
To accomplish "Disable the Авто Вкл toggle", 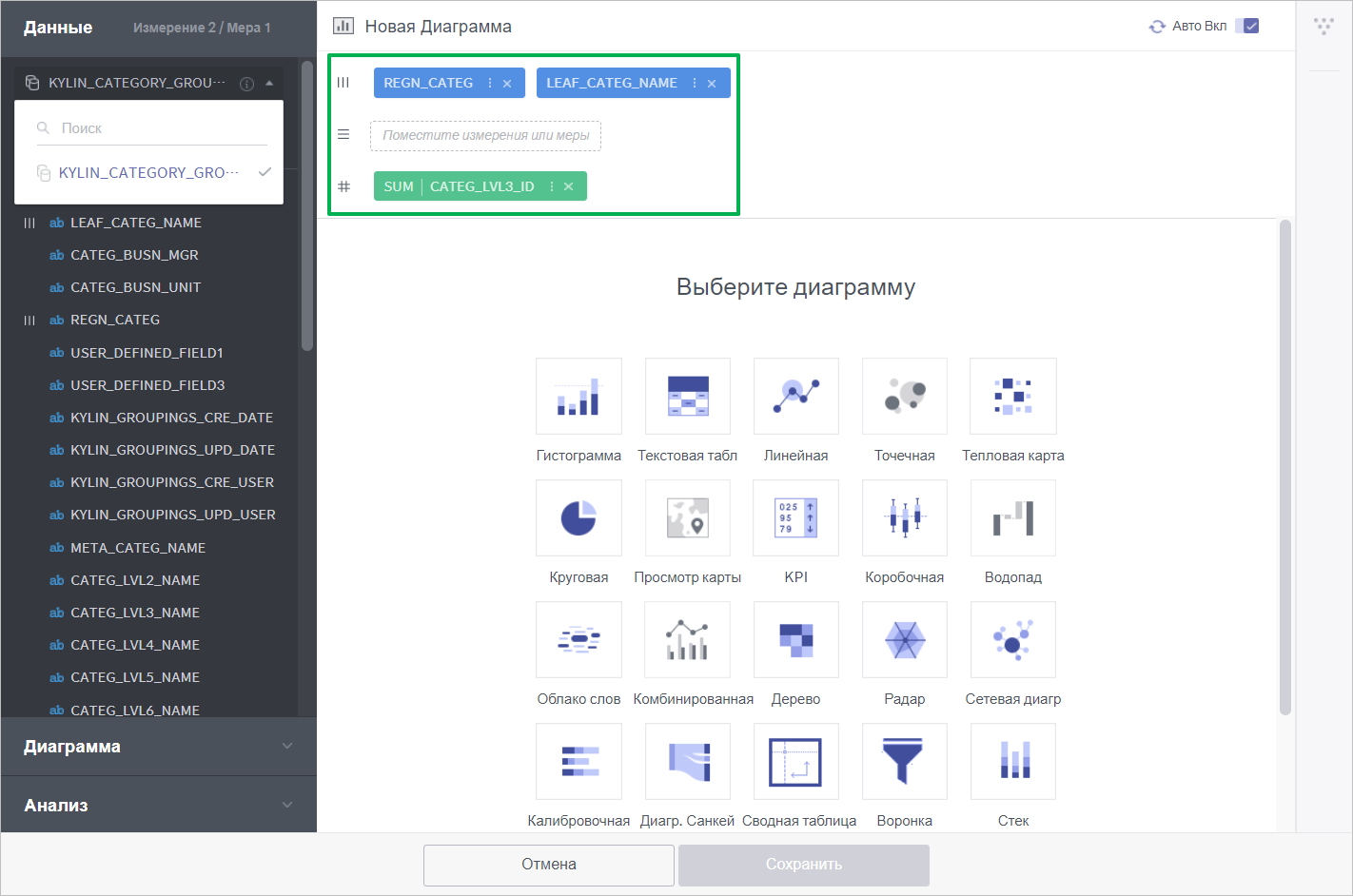I will [x=1247, y=27].
